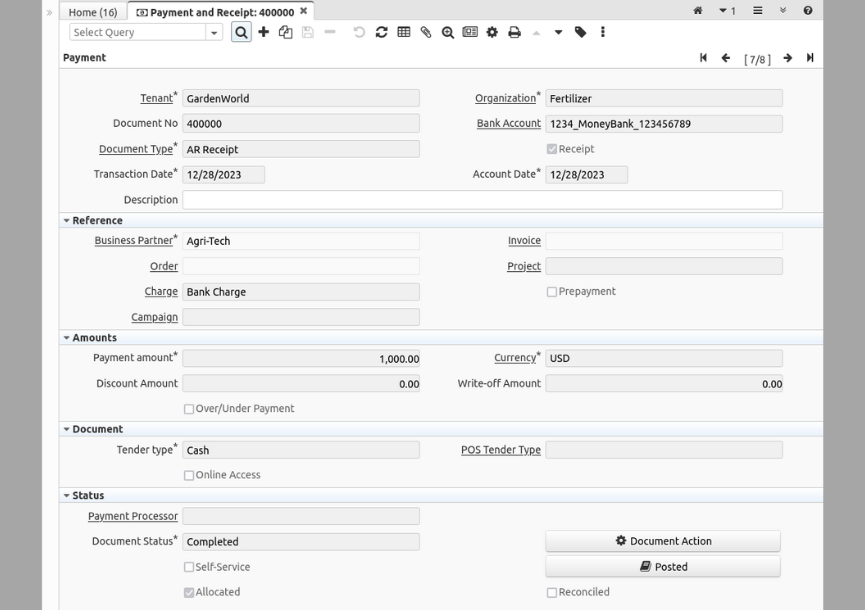Open the Report icon in toolbar
865x610 pixels.
pos(470,32)
